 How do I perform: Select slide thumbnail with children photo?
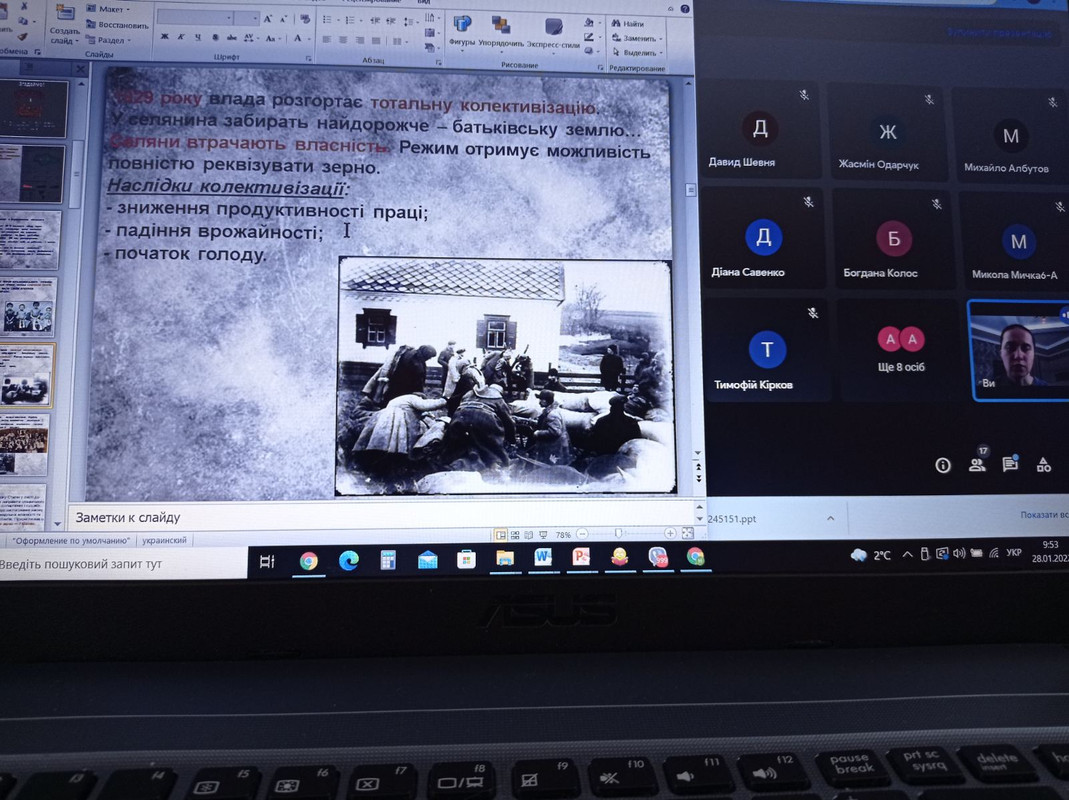tap(27, 307)
